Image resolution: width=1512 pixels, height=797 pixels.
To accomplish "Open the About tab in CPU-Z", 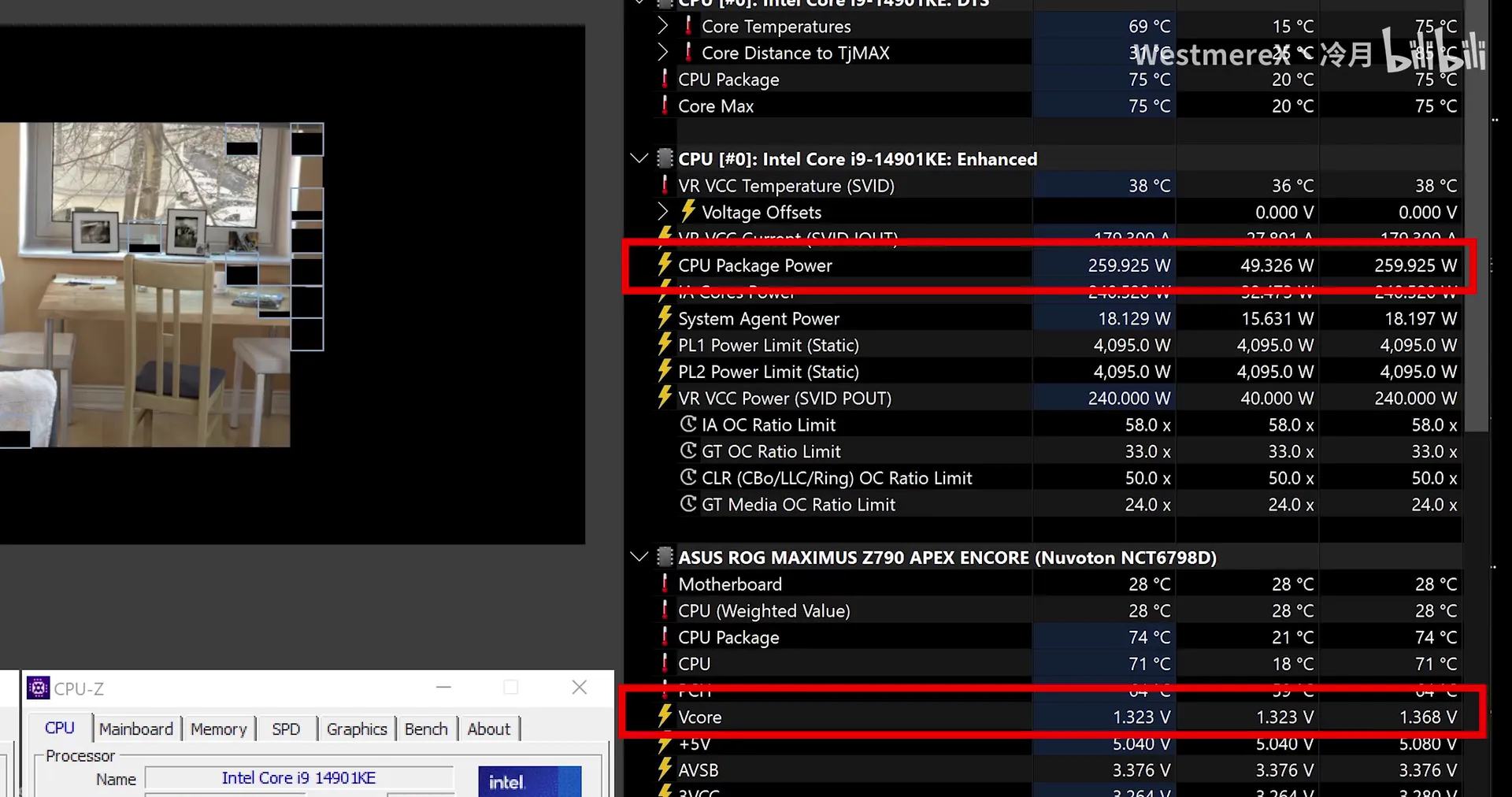I will point(489,729).
